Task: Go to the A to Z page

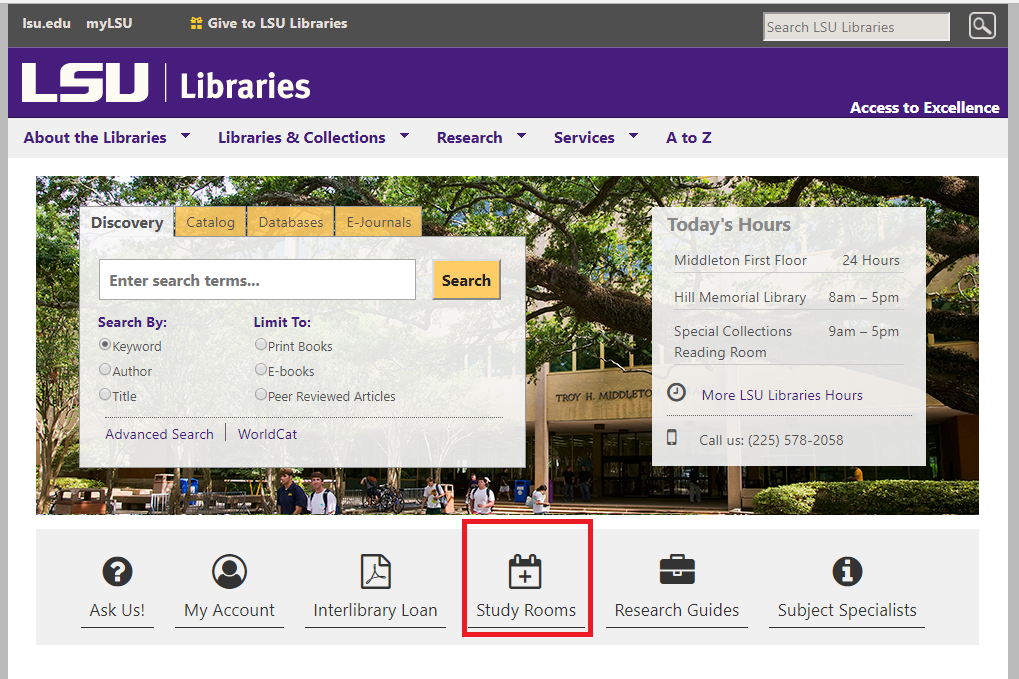Action: [x=689, y=138]
